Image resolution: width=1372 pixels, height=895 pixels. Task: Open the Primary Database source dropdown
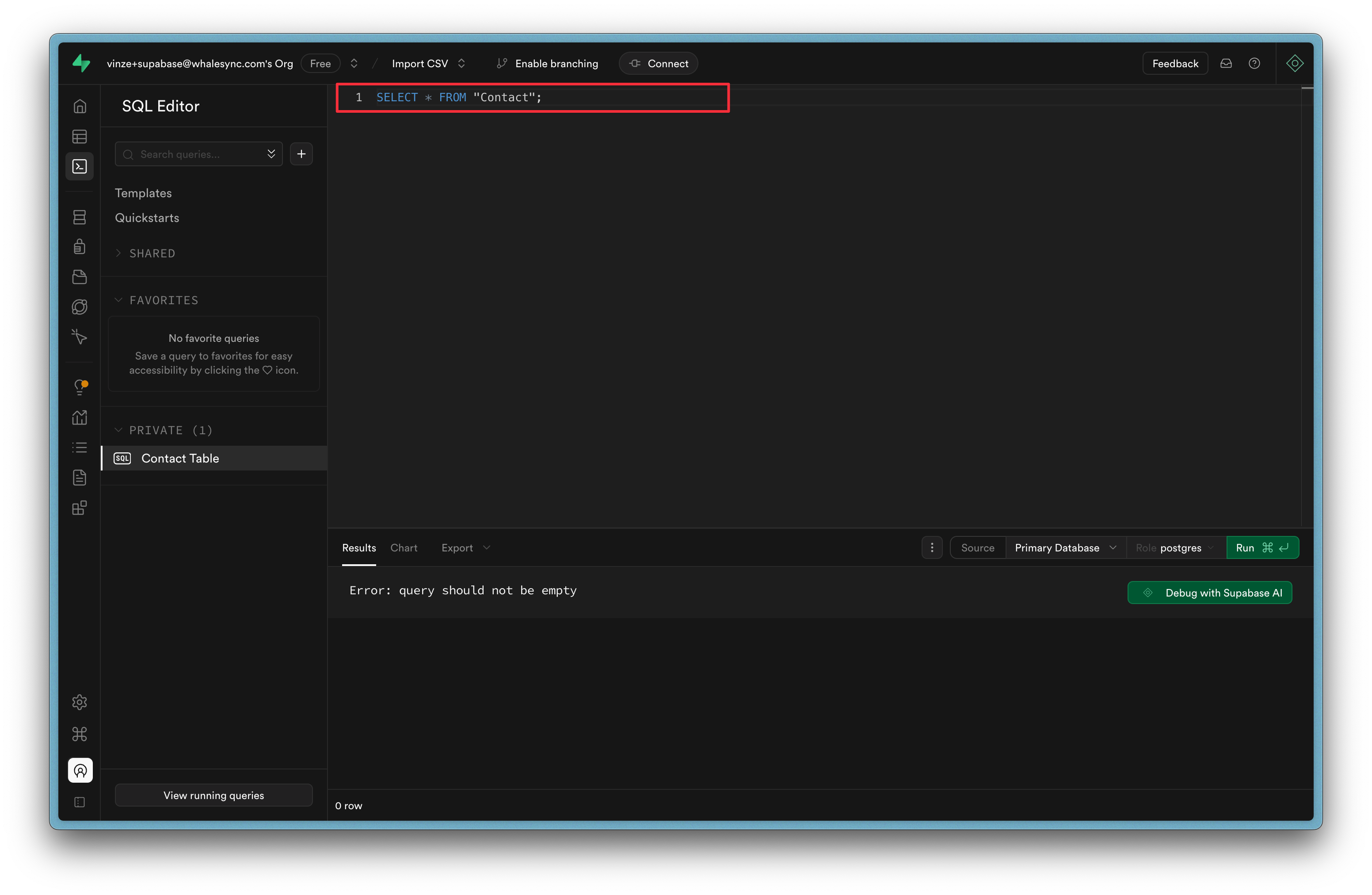[x=1066, y=548]
